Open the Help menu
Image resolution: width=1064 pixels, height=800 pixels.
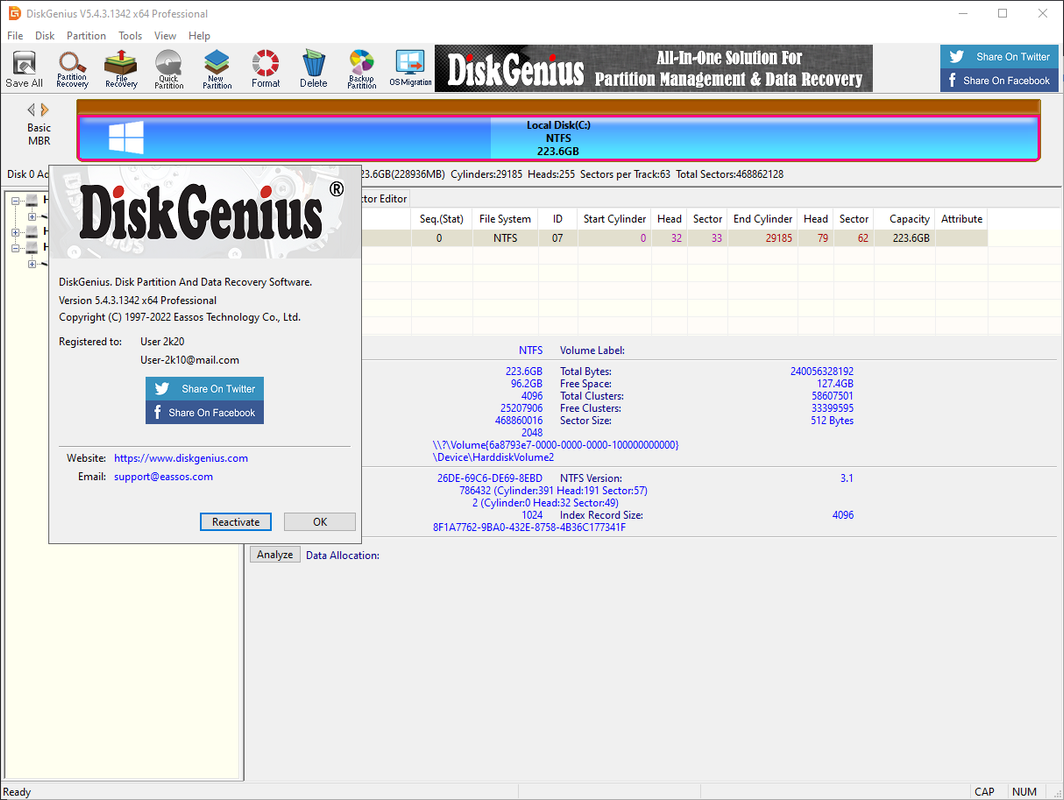pyautogui.click(x=199, y=35)
